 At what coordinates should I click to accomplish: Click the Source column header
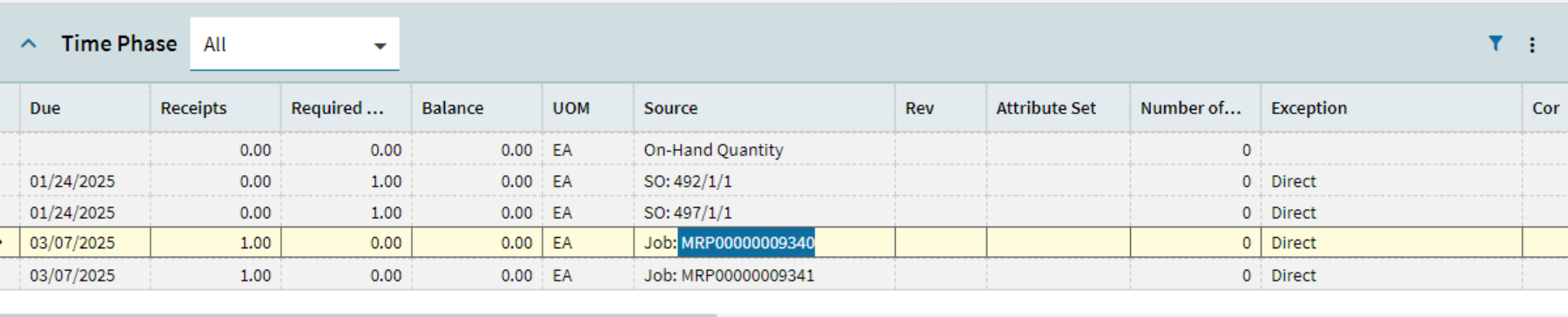point(764,108)
